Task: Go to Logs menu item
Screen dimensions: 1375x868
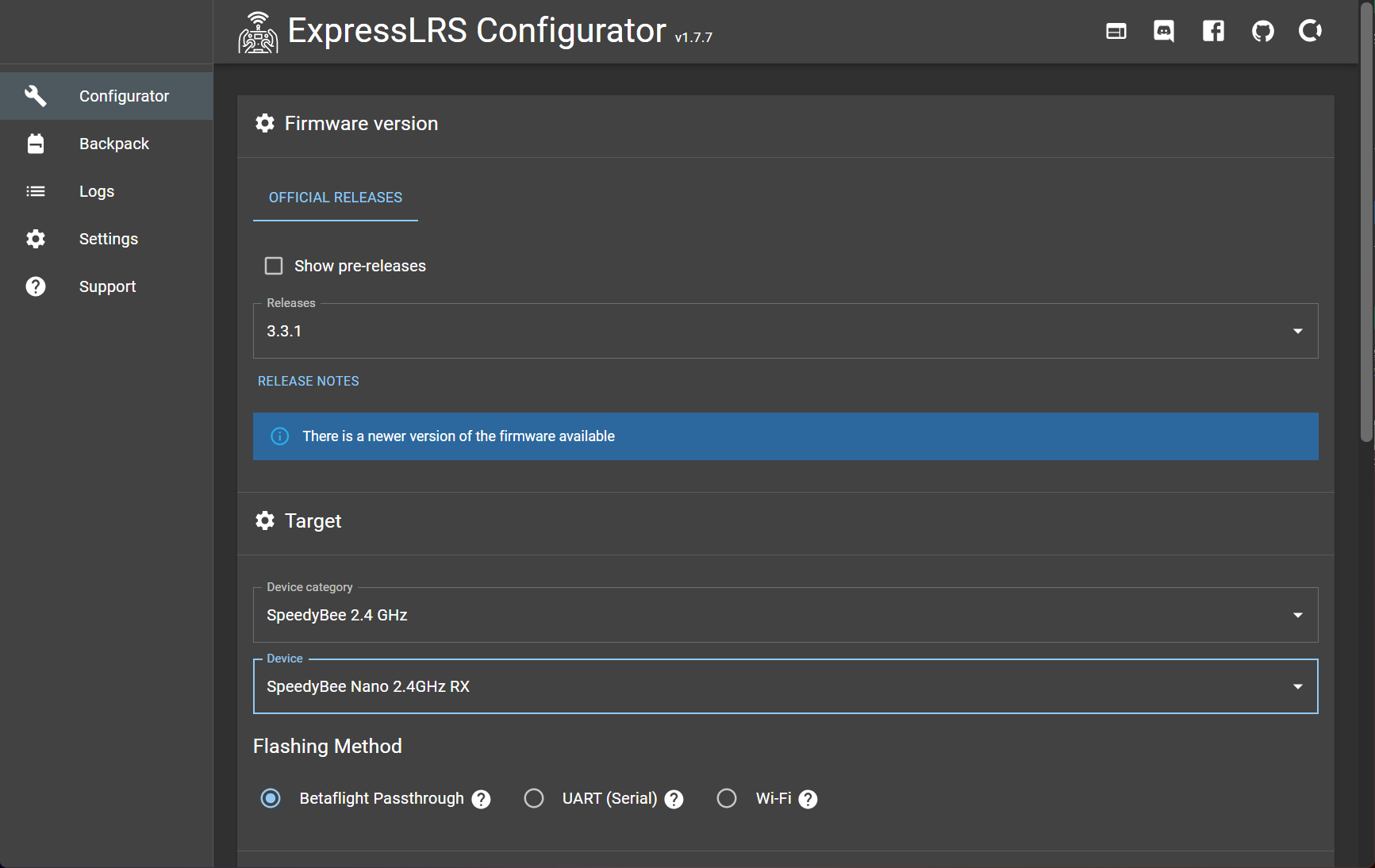Action: coord(106,191)
